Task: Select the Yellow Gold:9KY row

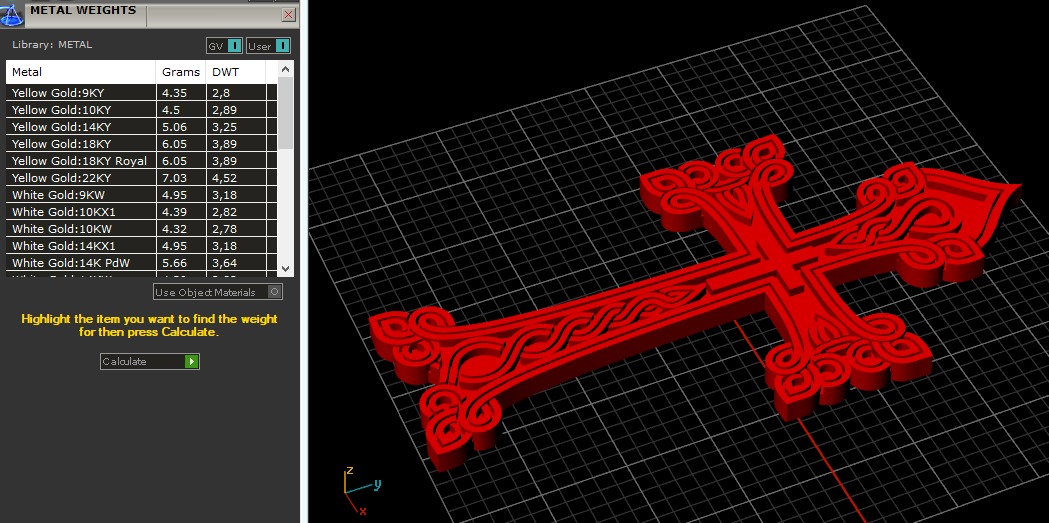Action: tap(141, 93)
